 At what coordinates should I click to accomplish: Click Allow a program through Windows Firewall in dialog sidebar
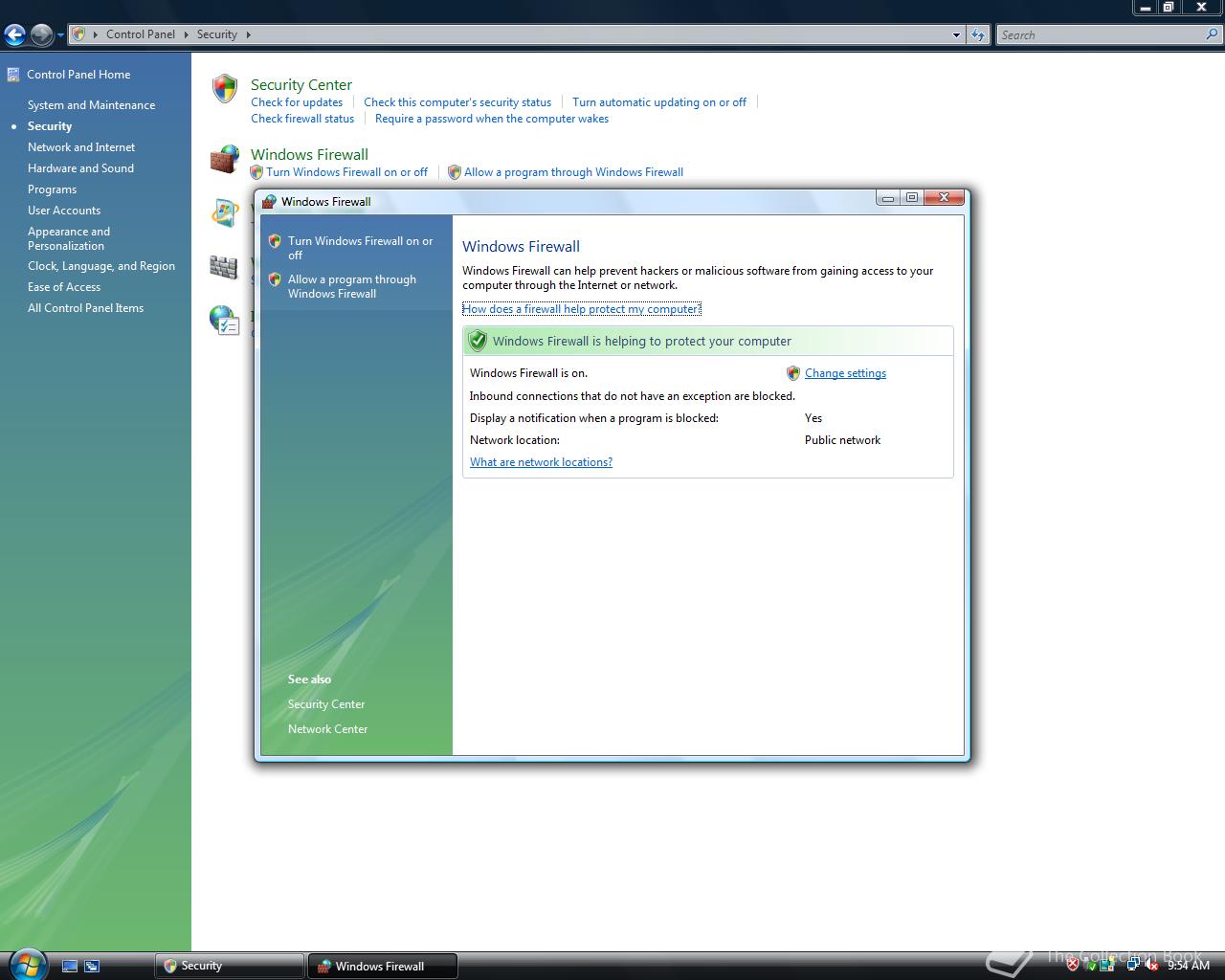[x=352, y=286]
